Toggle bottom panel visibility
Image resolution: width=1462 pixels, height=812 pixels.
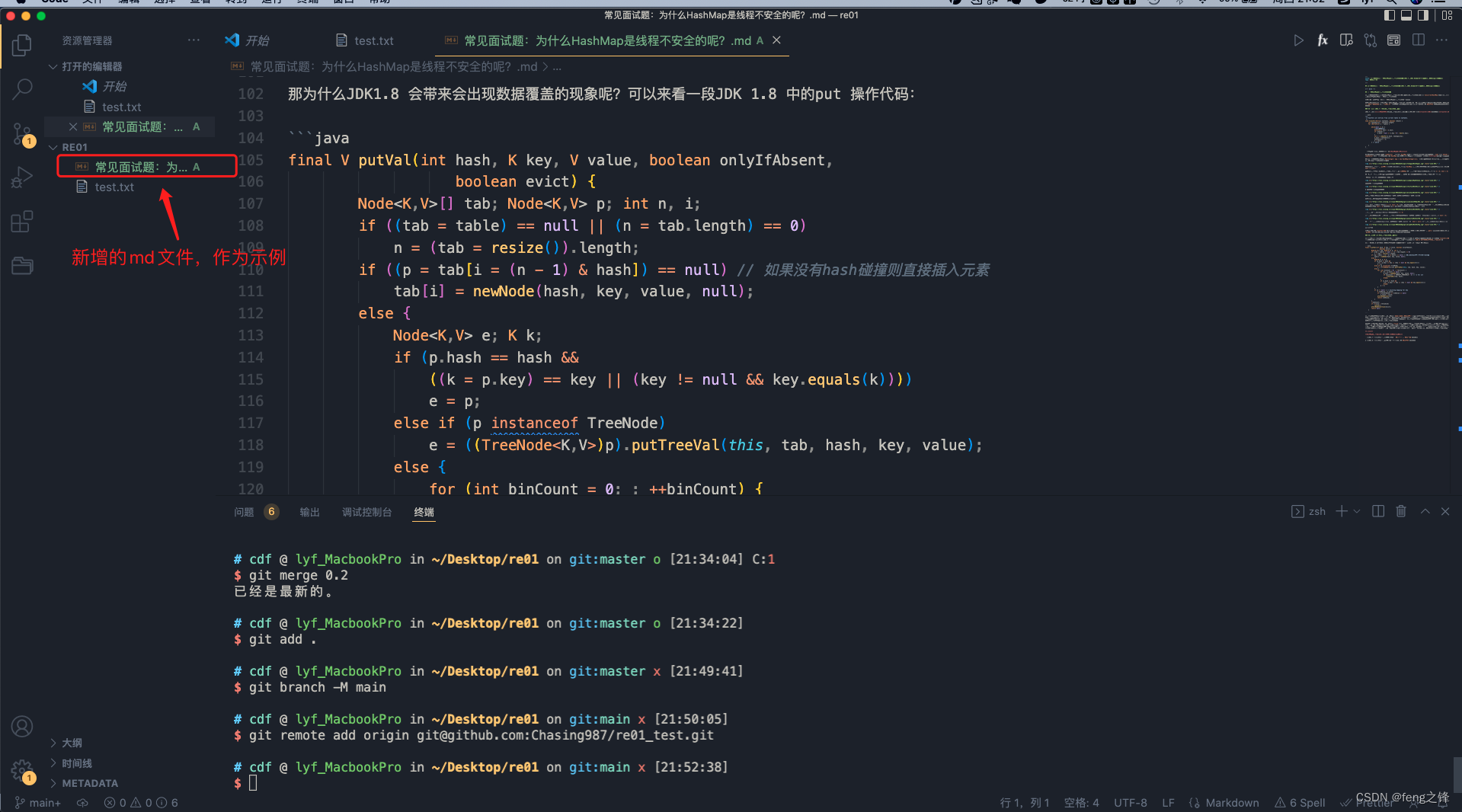(1406, 15)
